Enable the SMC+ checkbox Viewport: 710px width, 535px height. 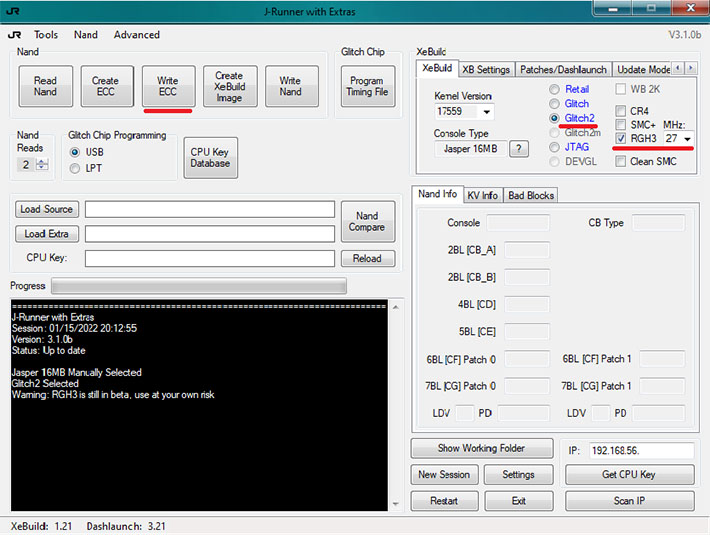(621, 125)
